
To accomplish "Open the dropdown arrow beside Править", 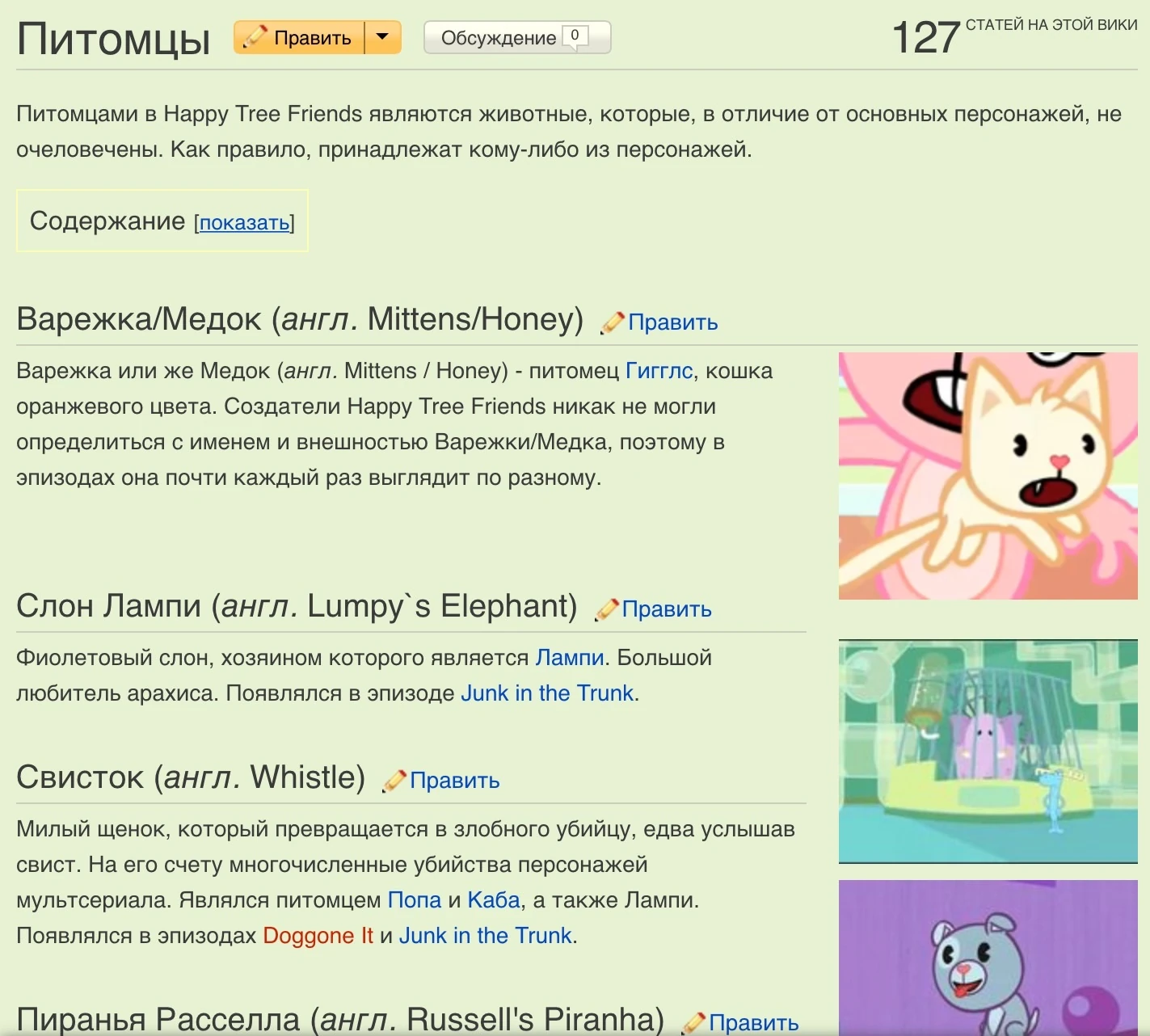I will point(383,38).
